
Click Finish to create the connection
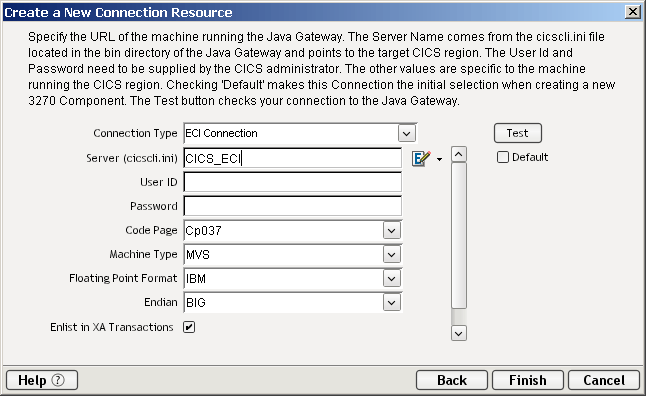(528, 380)
